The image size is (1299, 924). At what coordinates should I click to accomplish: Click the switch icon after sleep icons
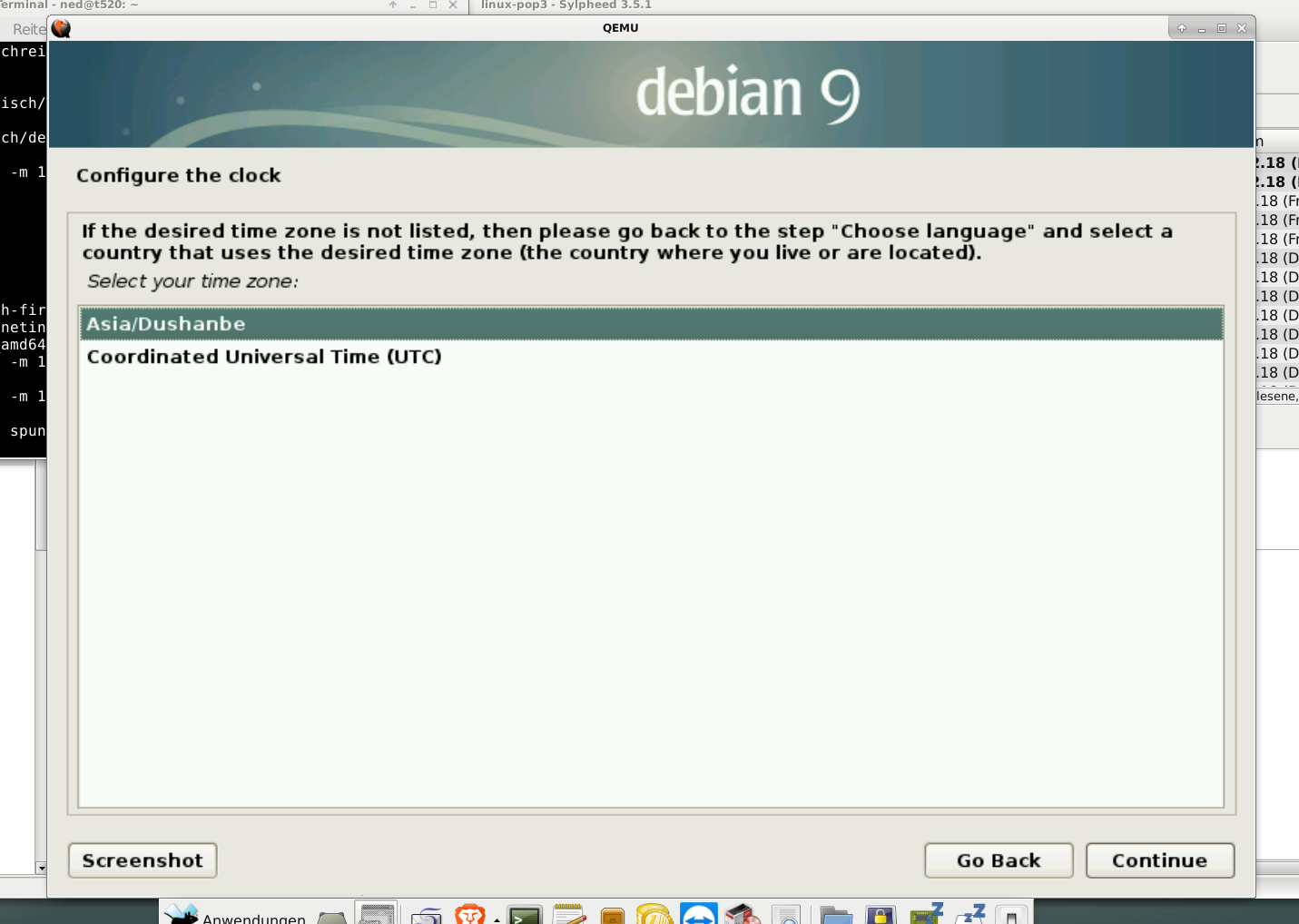pos(1011,915)
